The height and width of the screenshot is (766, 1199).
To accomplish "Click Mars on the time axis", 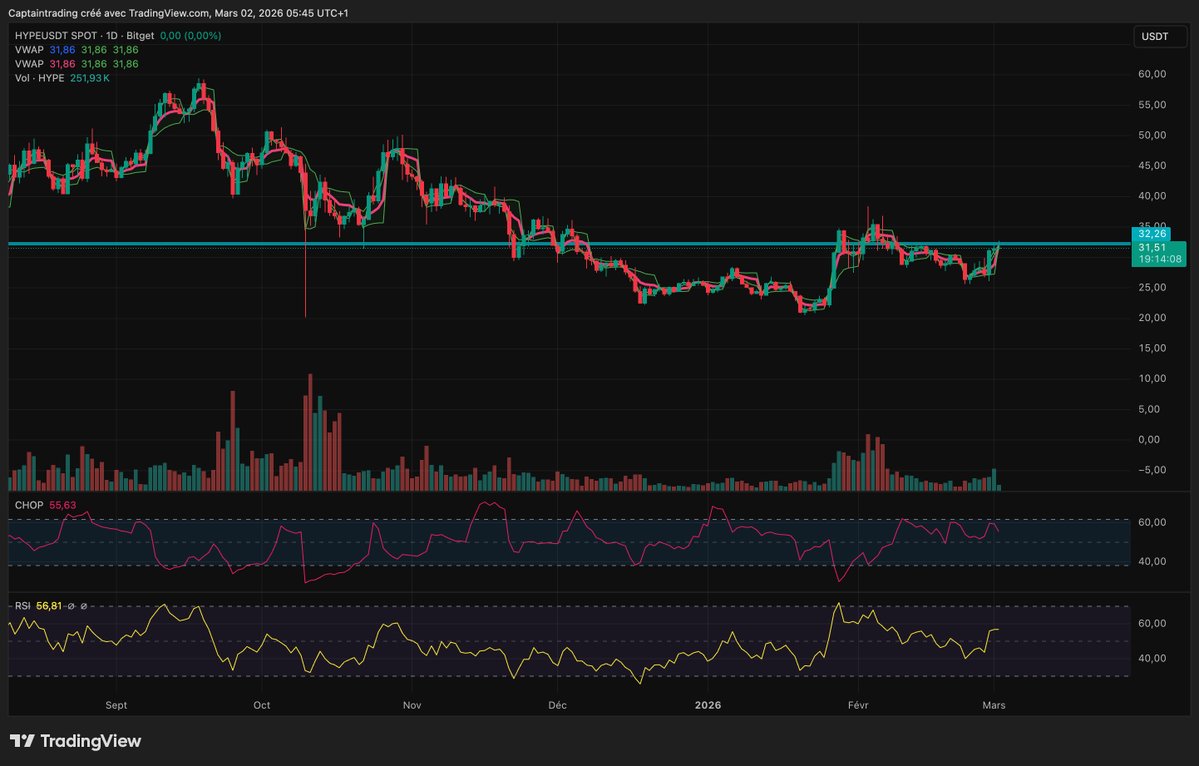I will 993,705.
